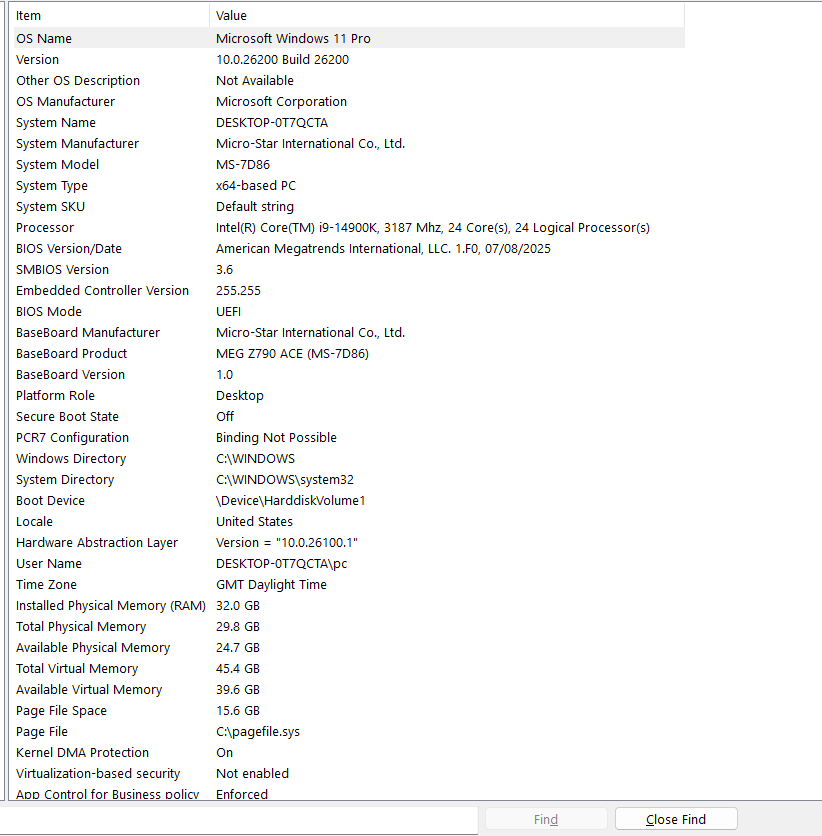The image size is (822, 836).
Task: Click the Default string value
Action: pos(254,206)
